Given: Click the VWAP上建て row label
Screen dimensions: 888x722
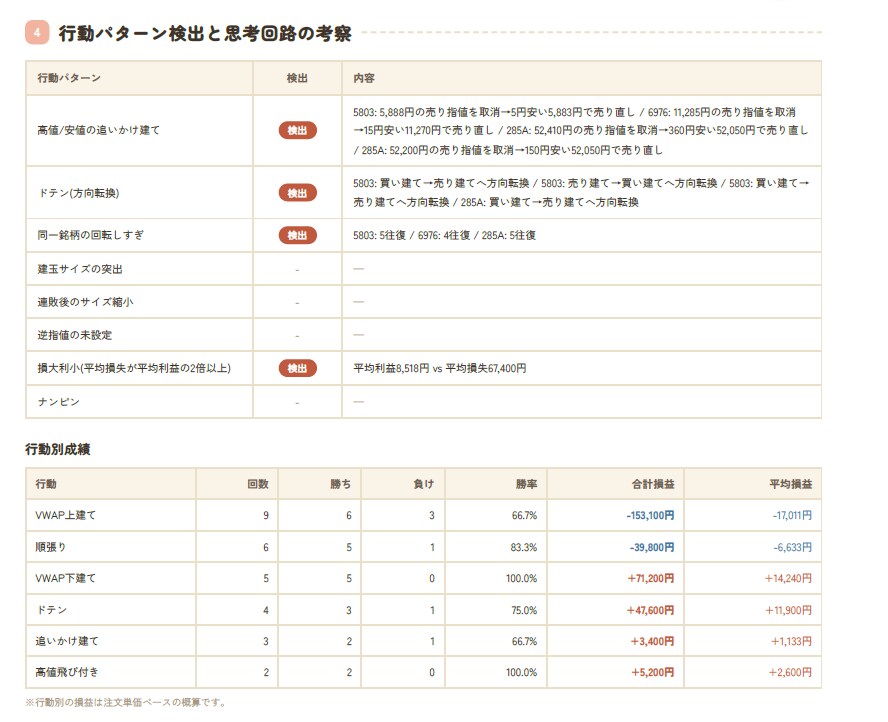Looking at the screenshot, I should [x=66, y=515].
